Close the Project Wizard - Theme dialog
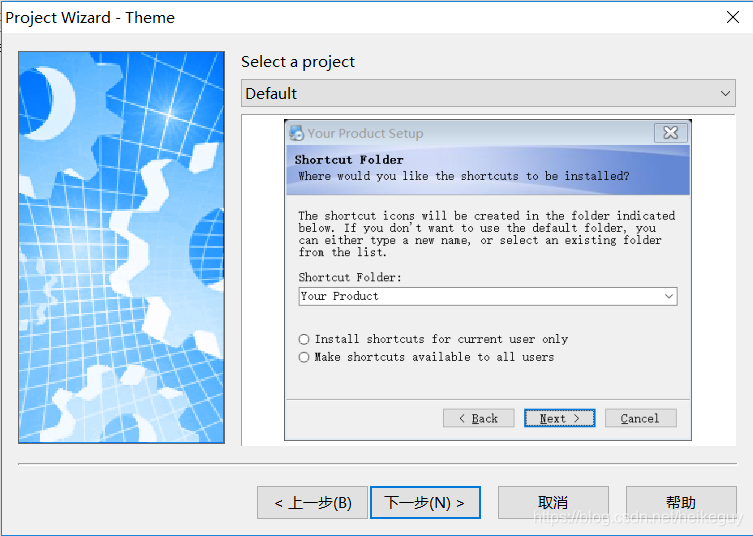Screen dimensions: 753x536 (733, 17)
